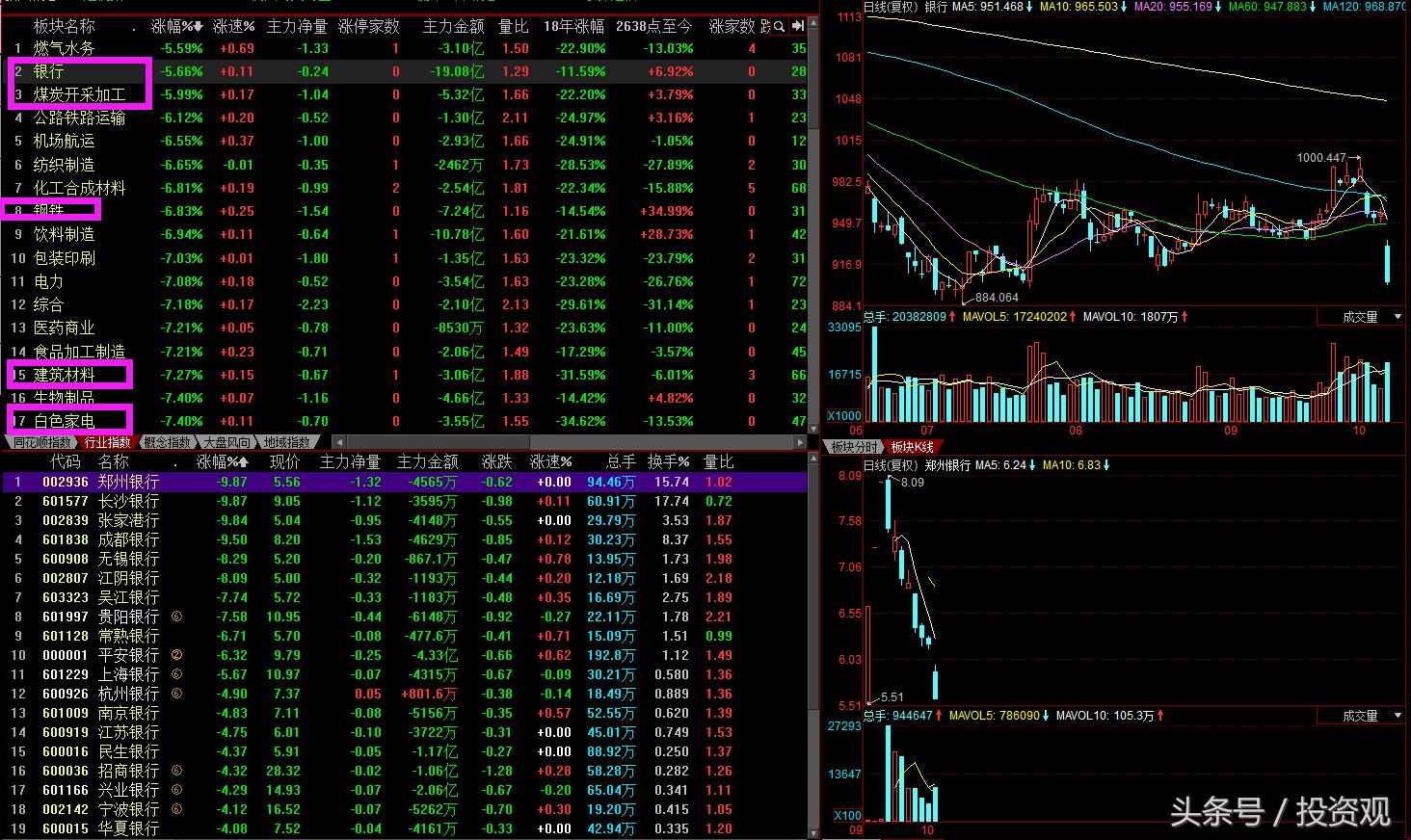Select the 电力 sector row
Image resolution: width=1411 pixels, height=840 pixels.
(404, 281)
